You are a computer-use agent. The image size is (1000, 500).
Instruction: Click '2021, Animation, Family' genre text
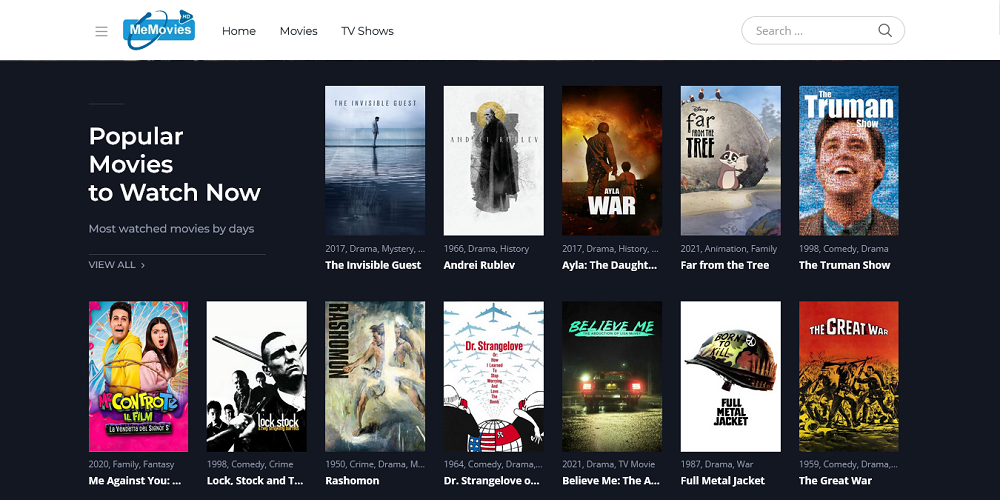pyautogui.click(x=729, y=249)
